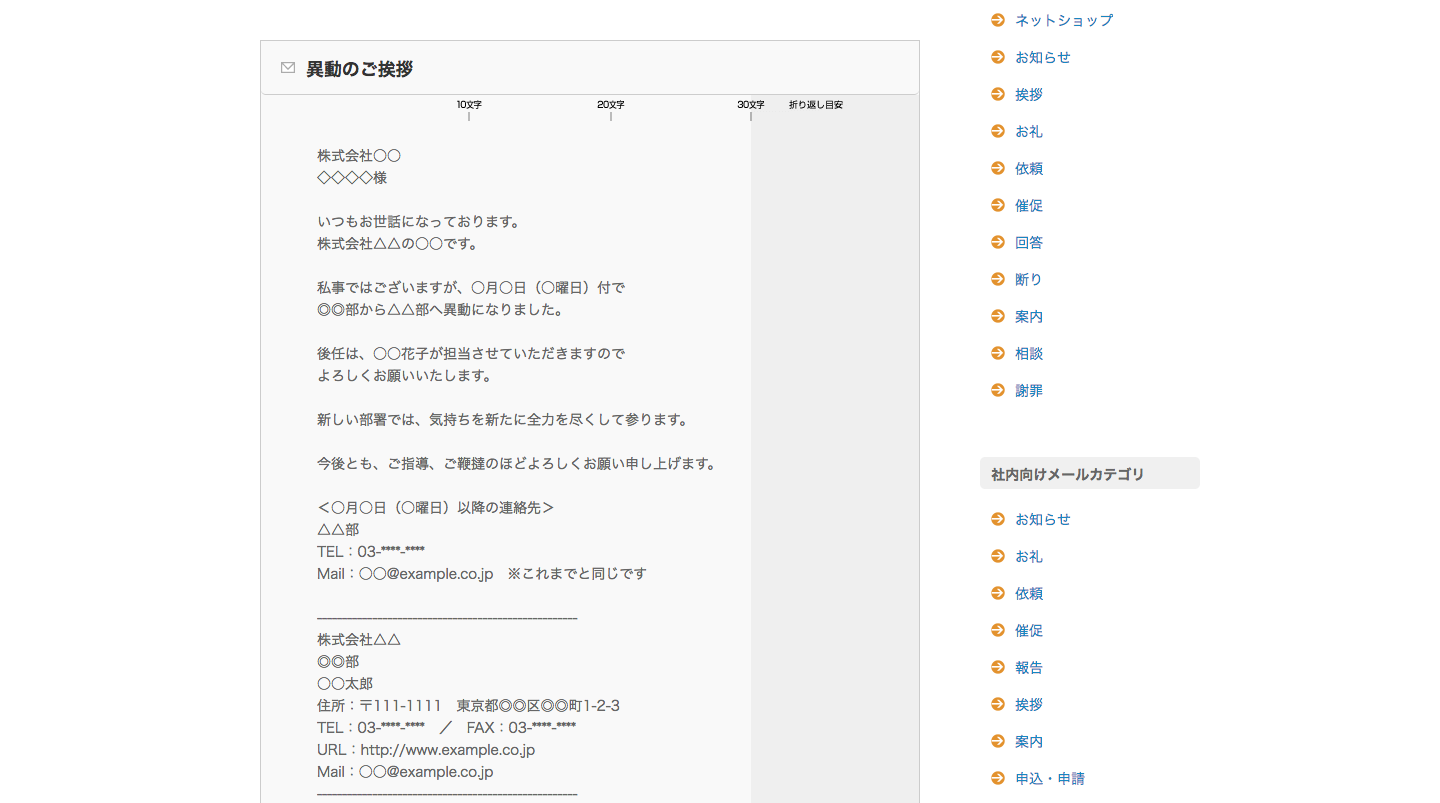Image resolution: width=1440 pixels, height=803 pixels.
Task: Click the orange arrow icon beside ネットショップ
Action: (997, 20)
